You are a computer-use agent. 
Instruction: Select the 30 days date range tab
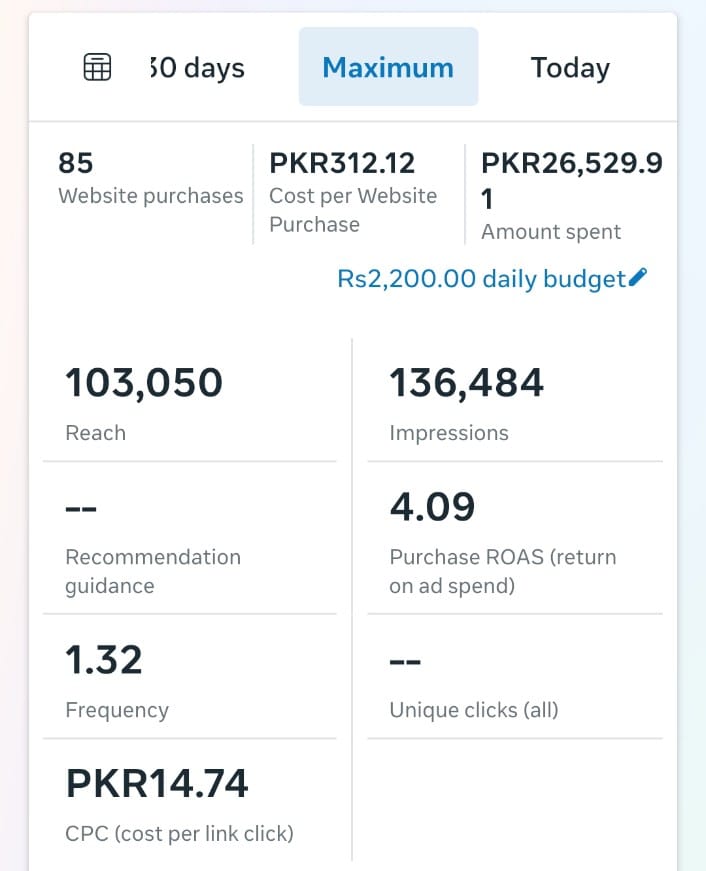click(x=197, y=68)
